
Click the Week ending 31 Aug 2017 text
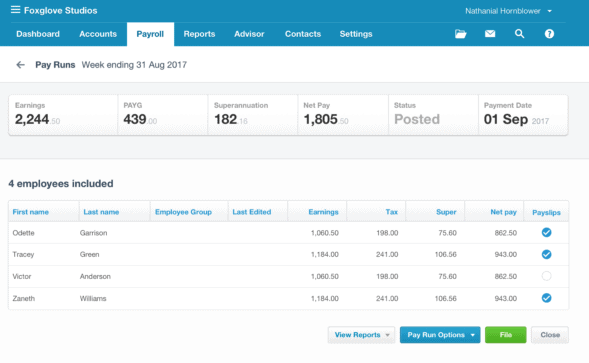(x=134, y=65)
